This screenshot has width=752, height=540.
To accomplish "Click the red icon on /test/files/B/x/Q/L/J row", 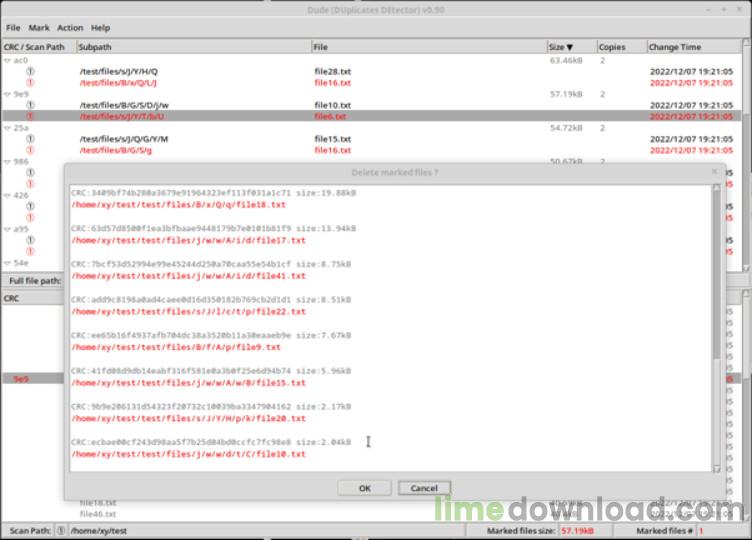I will (30, 82).
